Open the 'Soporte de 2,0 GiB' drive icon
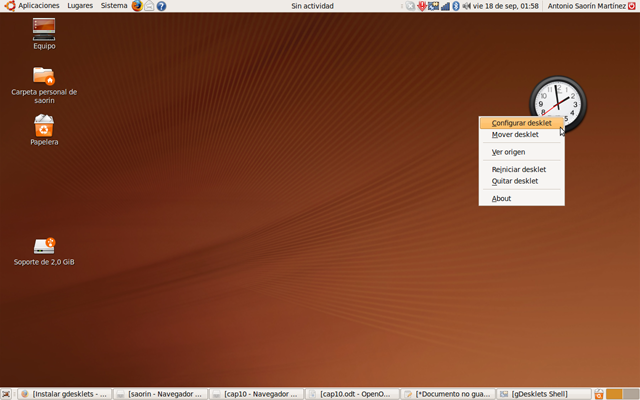The image size is (640, 400). pyautogui.click(x=44, y=248)
